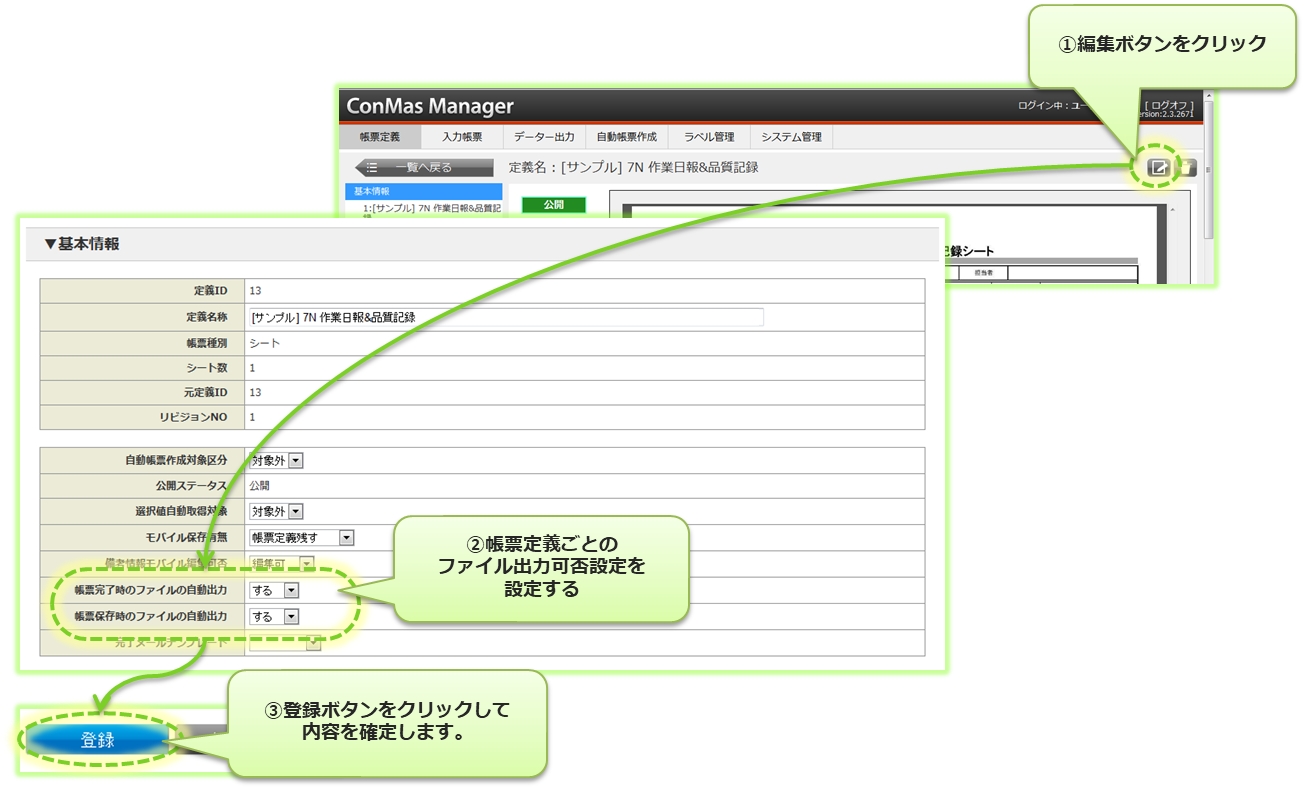Click the ConMas Manager logo title
Screen dimensions: 1304x788
click(x=430, y=105)
